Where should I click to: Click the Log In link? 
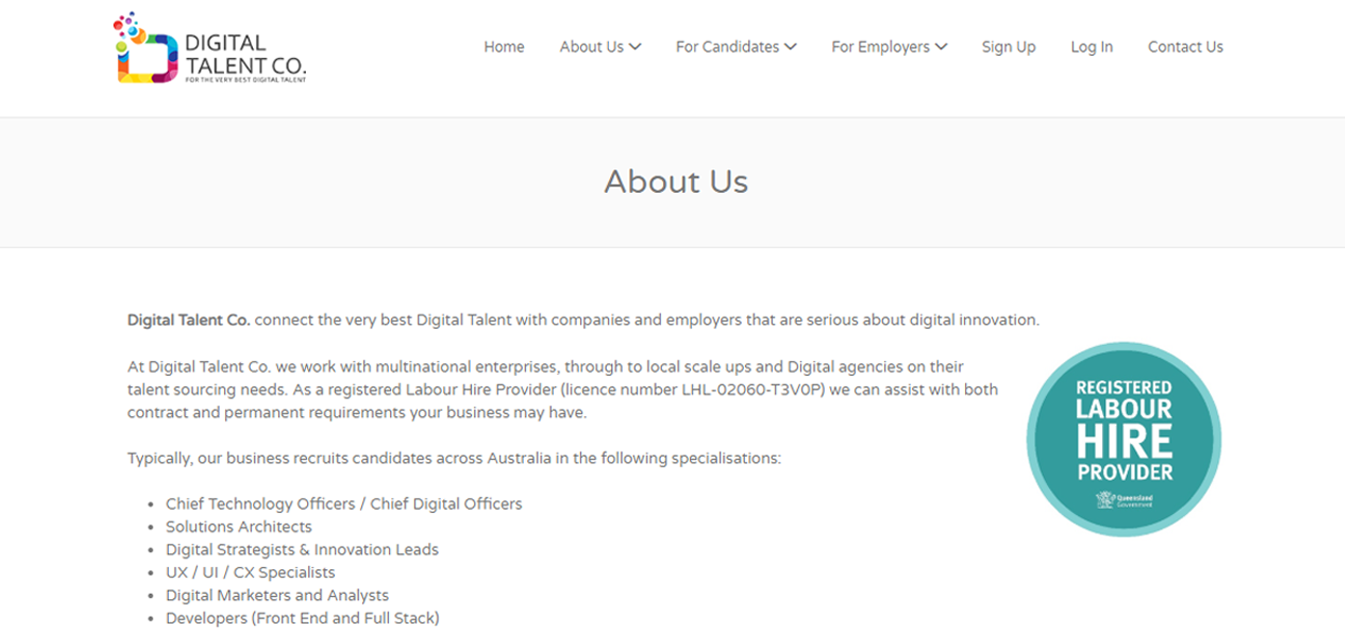pos(1092,47)
